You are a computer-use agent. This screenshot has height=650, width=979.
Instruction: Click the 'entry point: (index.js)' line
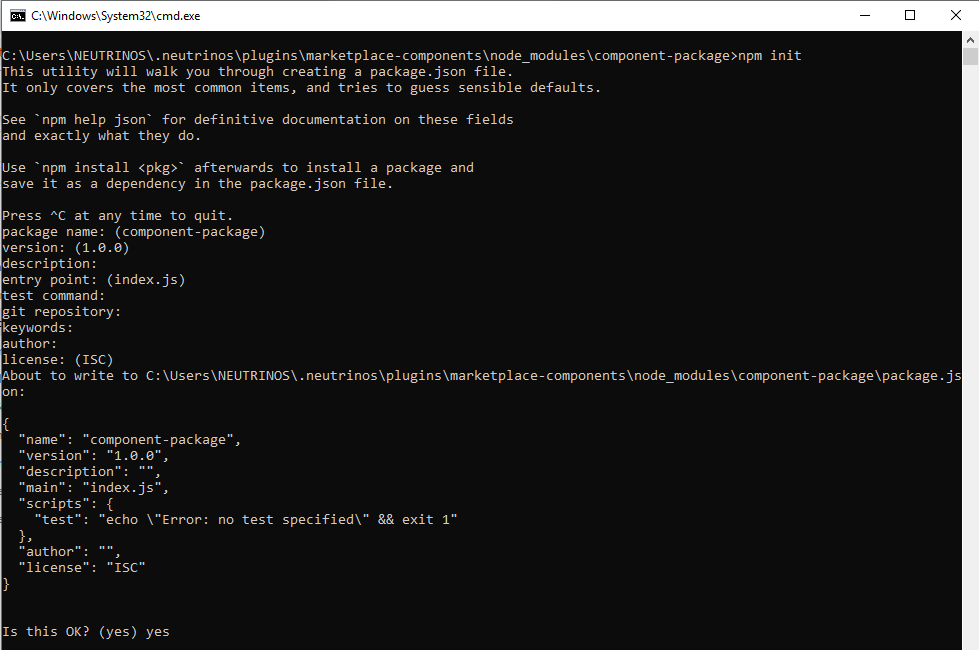point(94,280)
